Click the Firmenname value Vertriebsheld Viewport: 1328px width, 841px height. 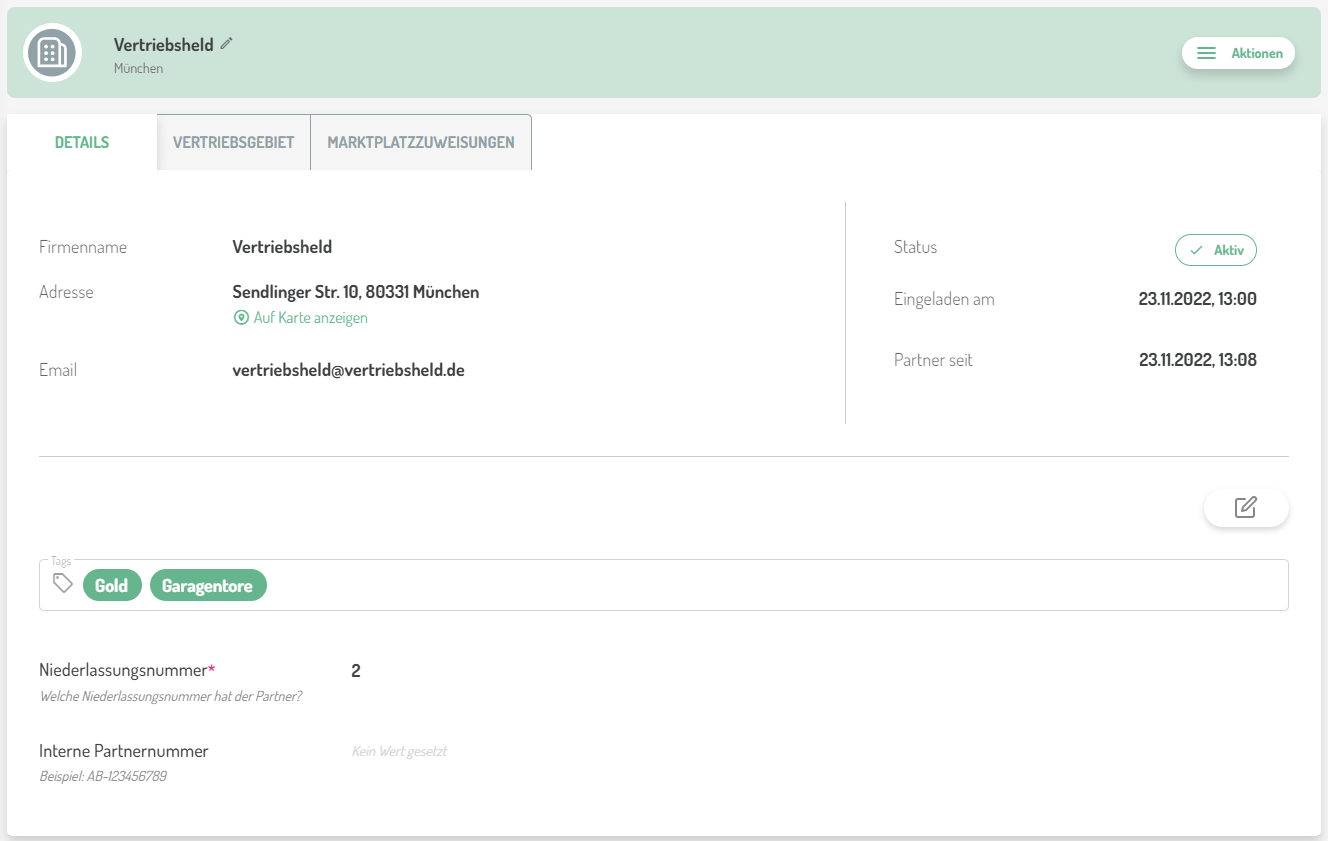pos(282,247)
